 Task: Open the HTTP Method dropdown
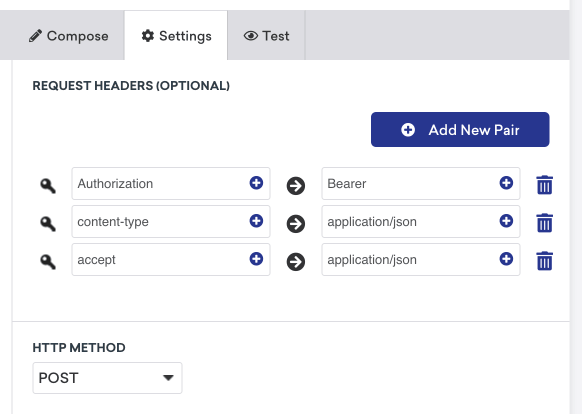point(107,378)
